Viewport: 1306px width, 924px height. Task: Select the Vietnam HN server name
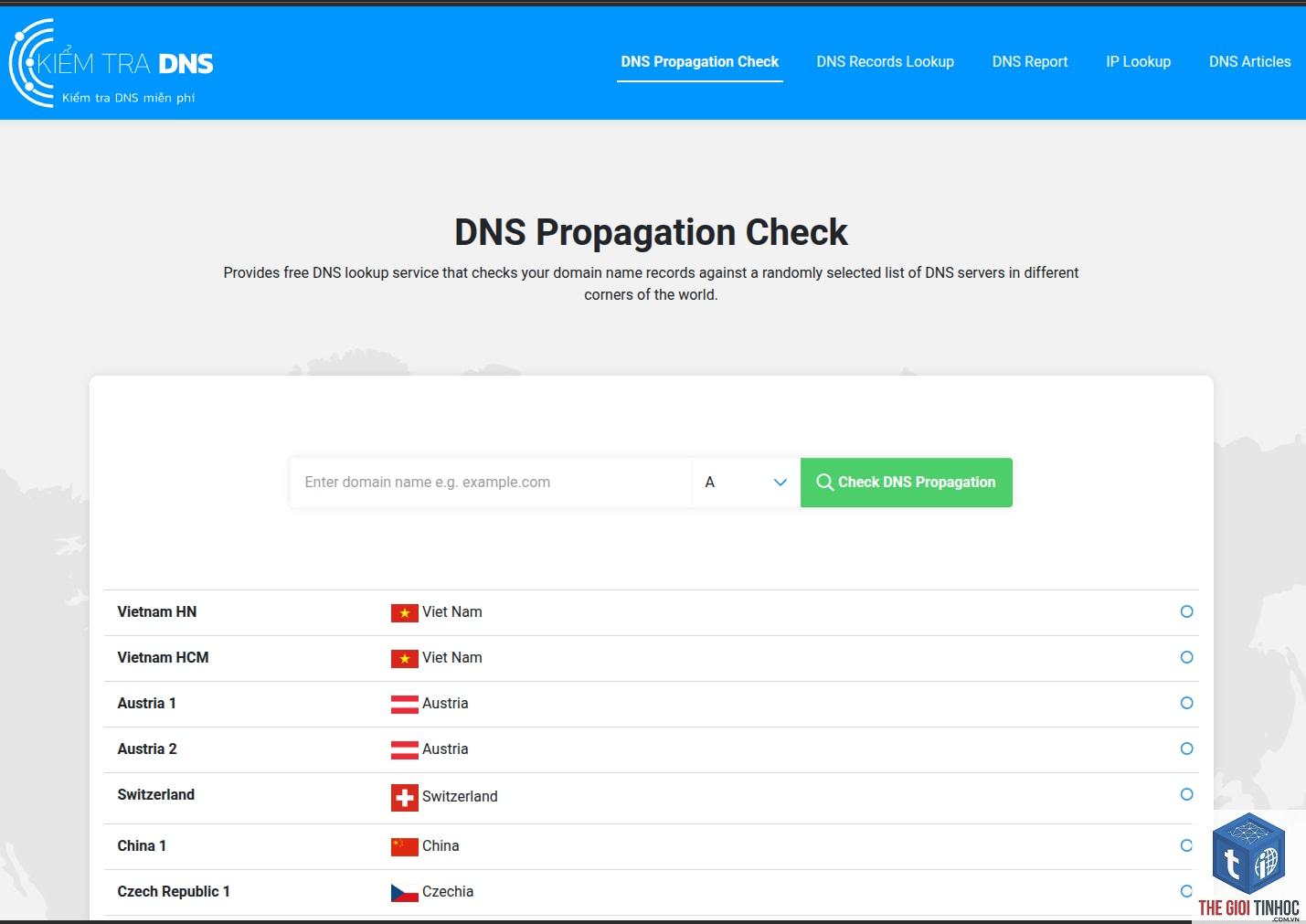click(x=157, y=612)
